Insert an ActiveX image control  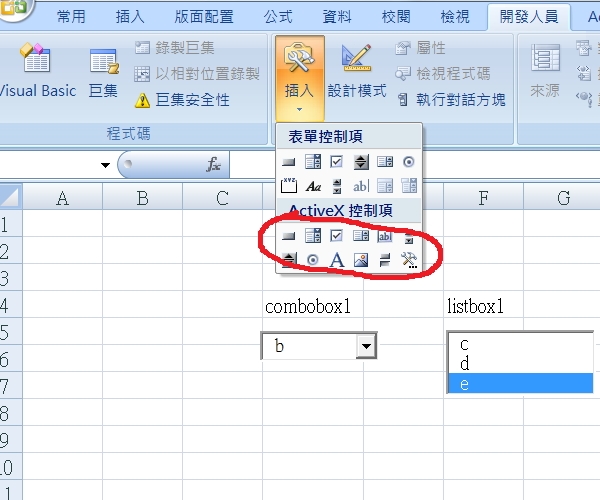point(361,261)
